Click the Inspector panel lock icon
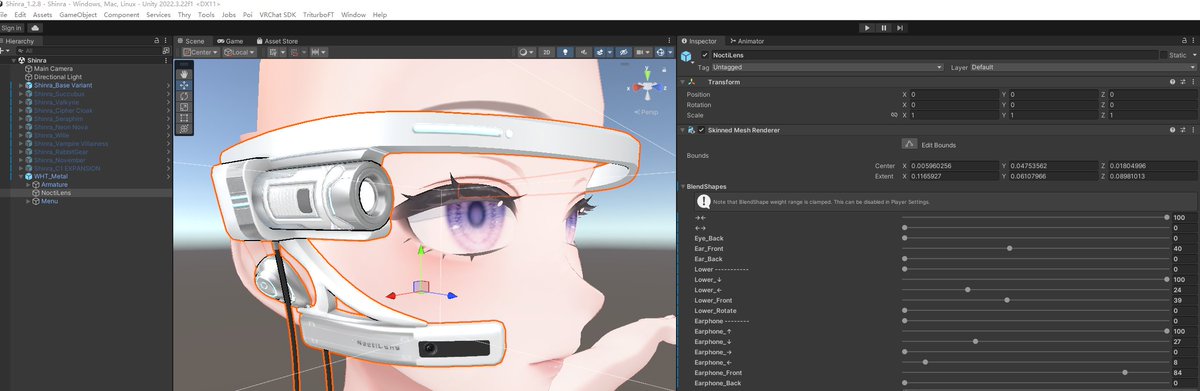The image size is (1200, 391). pyautogui.click(x=1183, y=41)
